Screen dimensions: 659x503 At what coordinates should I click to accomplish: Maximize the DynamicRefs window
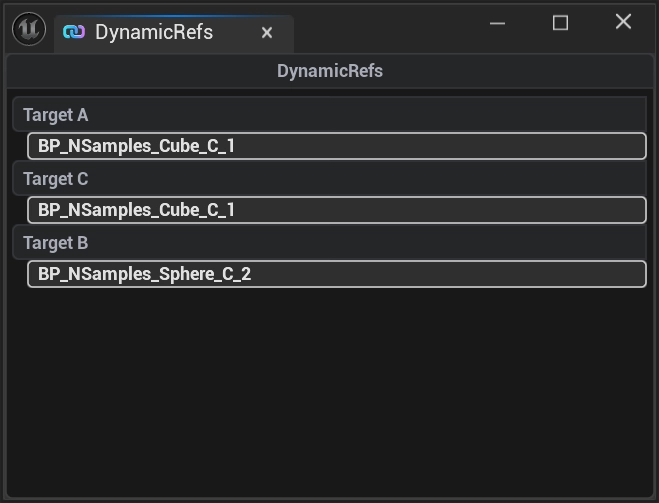(560, 23)
